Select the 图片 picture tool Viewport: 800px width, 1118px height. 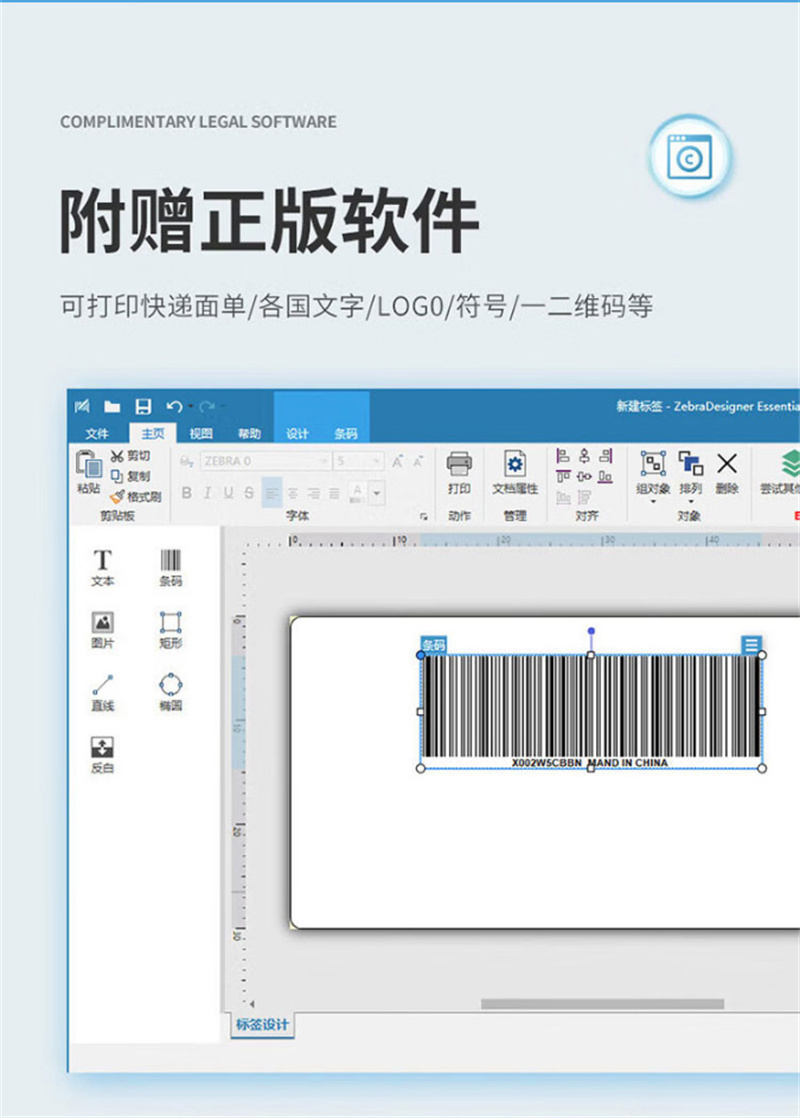[x=102, y=630]
